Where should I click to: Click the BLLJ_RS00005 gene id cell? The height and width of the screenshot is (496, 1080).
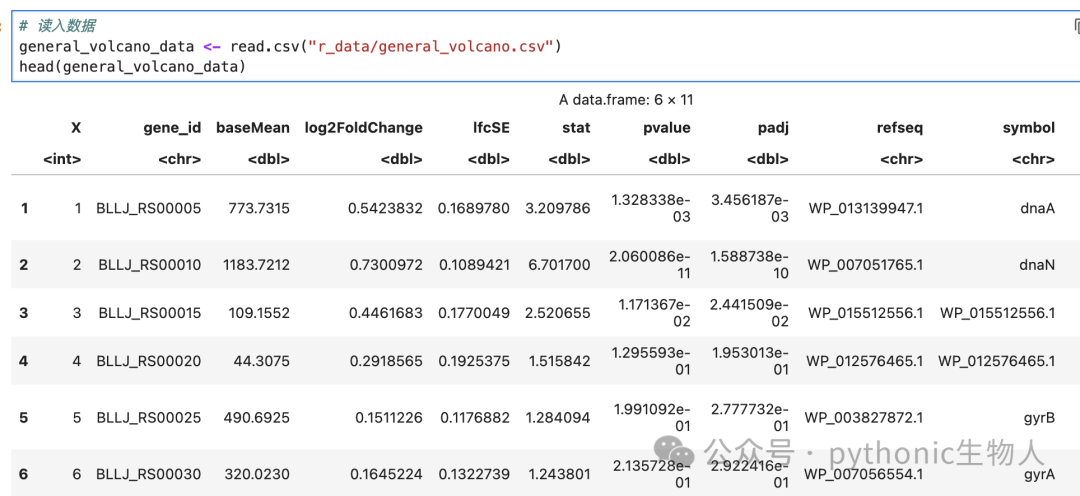149,208
